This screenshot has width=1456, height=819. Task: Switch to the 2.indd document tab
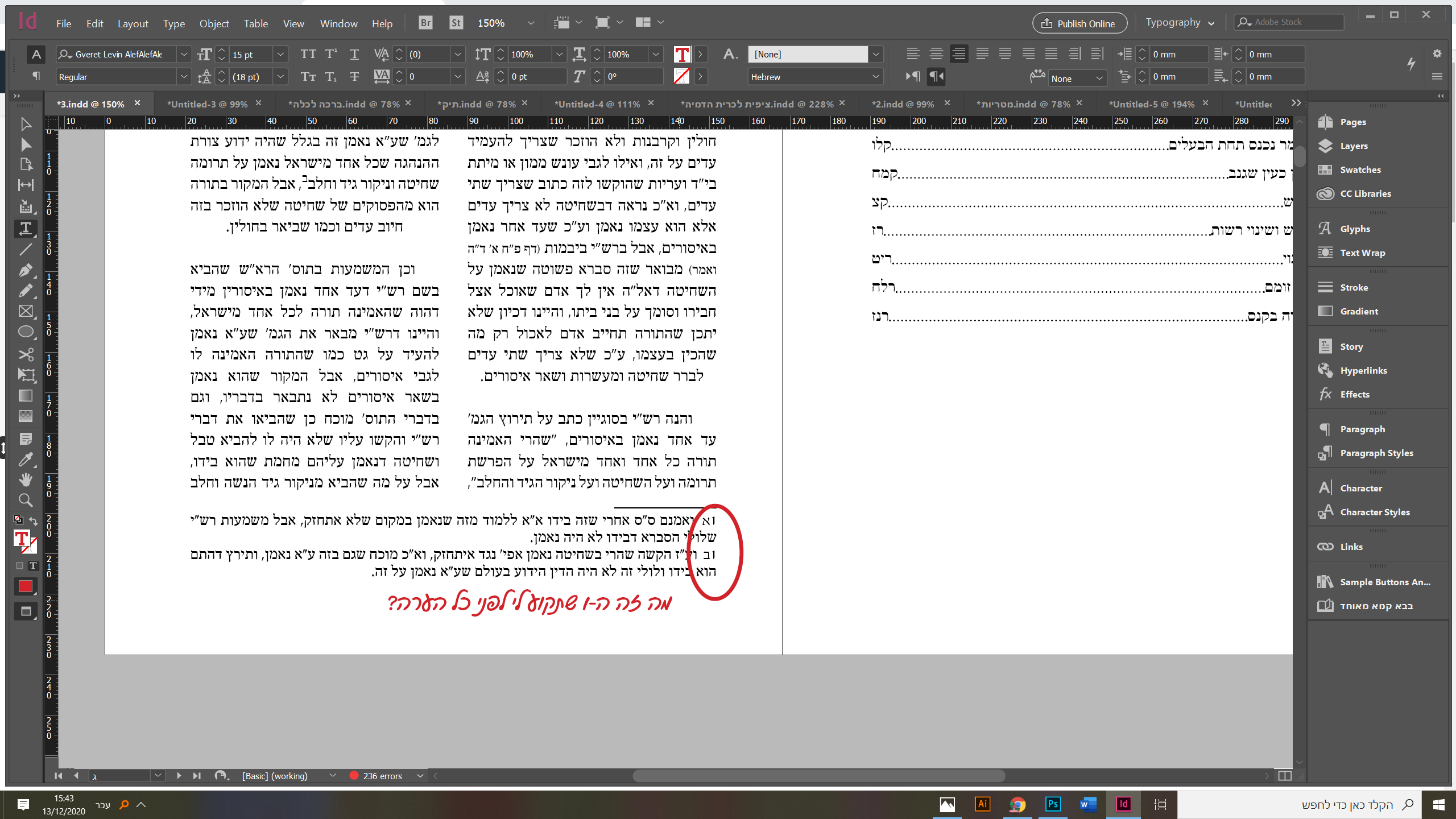pyautogui.click(x=902, y=104)
